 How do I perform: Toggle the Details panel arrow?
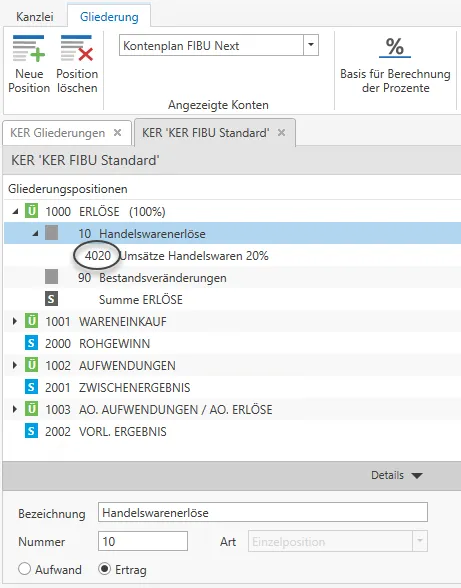(x=417, y=476)
